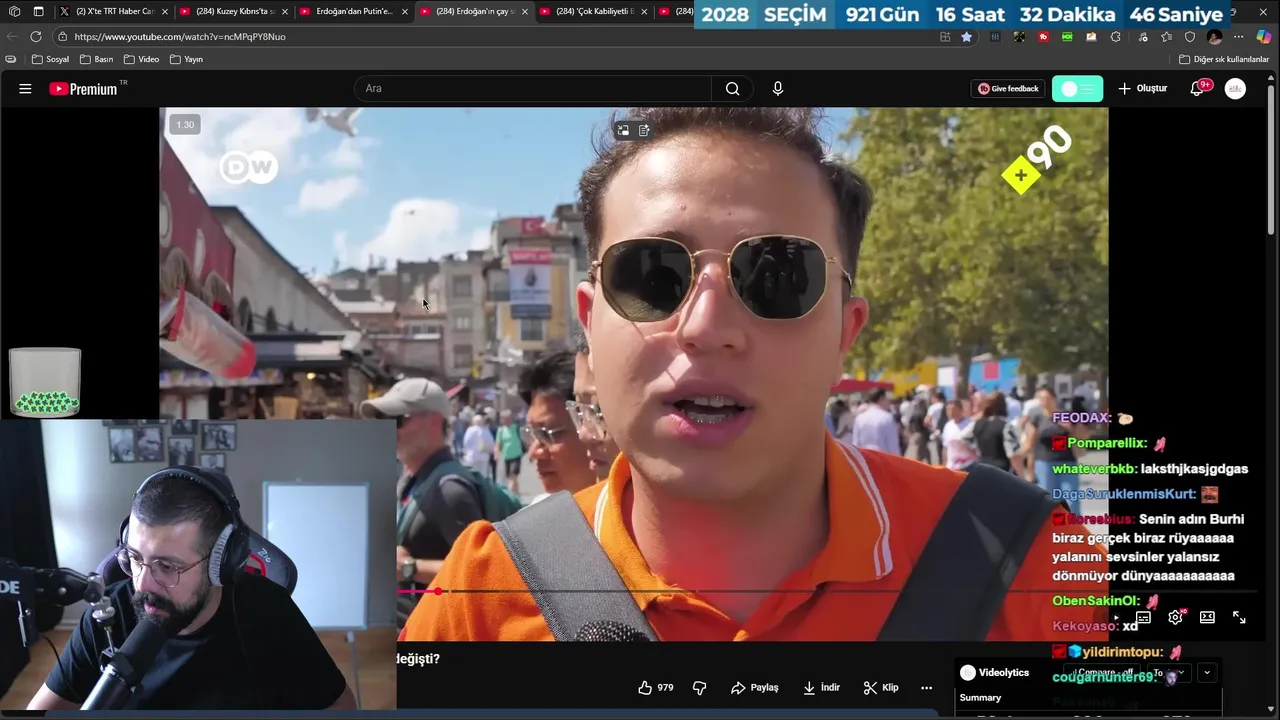Click the DW channel logo on video
This screenshot has width=1280, height=720.
248,167
